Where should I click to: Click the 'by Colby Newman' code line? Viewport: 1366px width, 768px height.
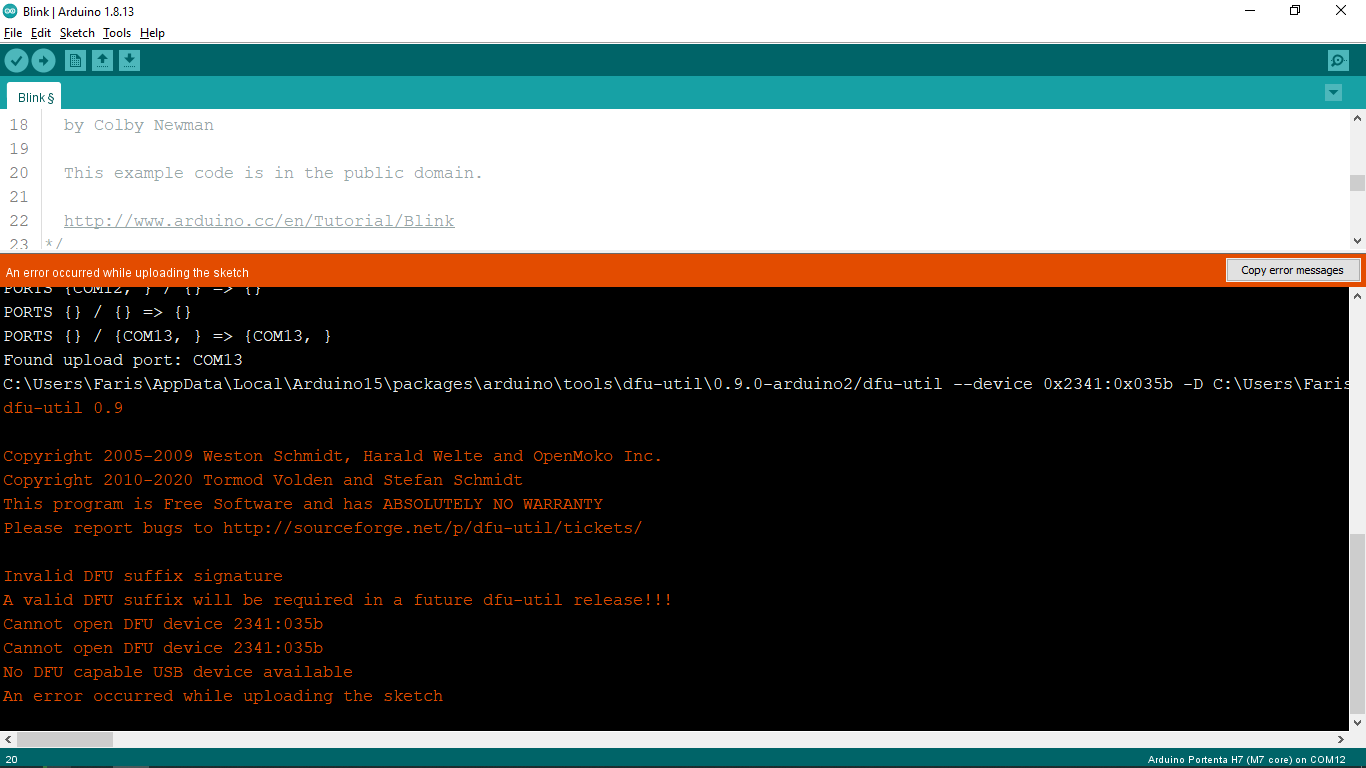pos(139,125)
